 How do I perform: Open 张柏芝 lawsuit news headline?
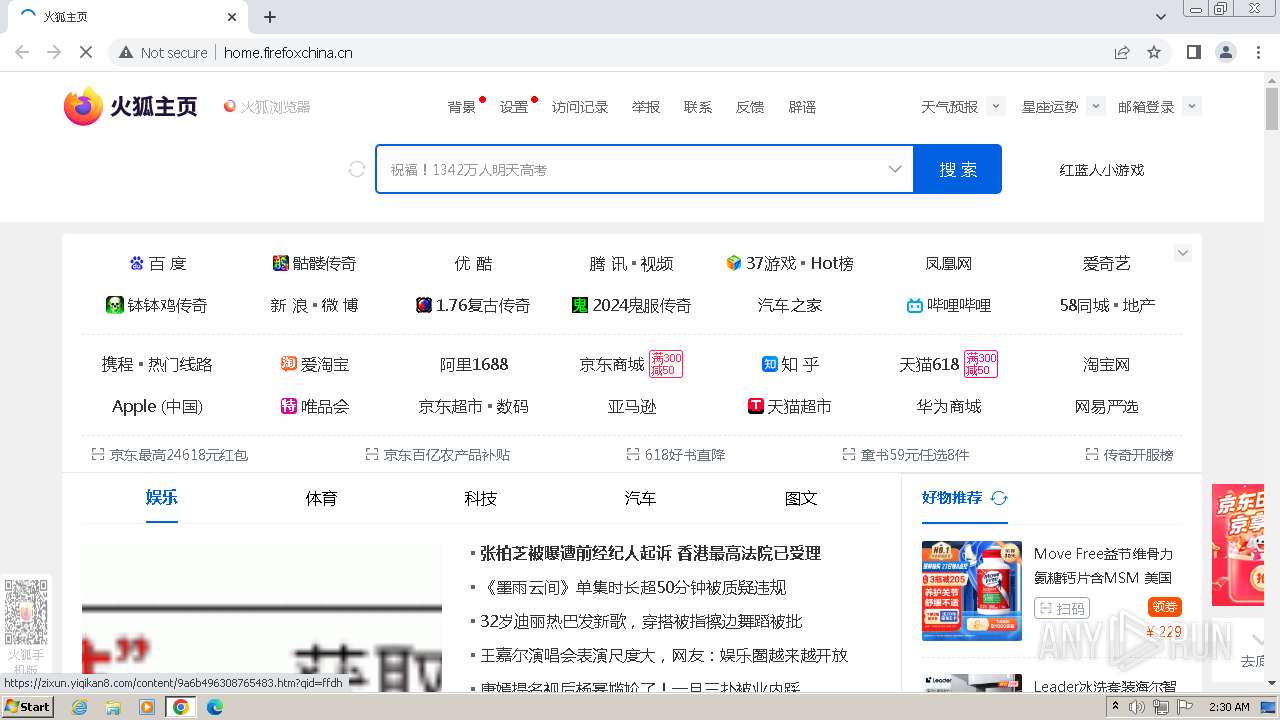coord(650,553)
